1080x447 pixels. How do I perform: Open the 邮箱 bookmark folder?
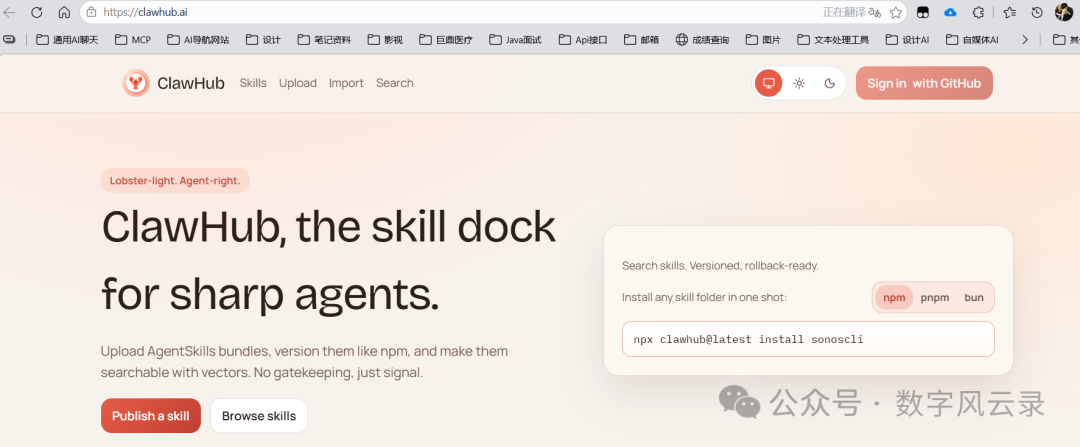tap(642, 40)
